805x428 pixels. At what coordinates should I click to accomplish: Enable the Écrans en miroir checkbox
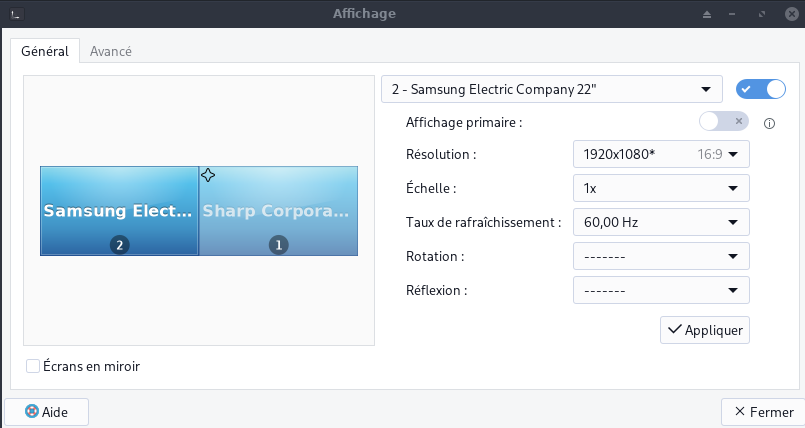coord(33,366)
